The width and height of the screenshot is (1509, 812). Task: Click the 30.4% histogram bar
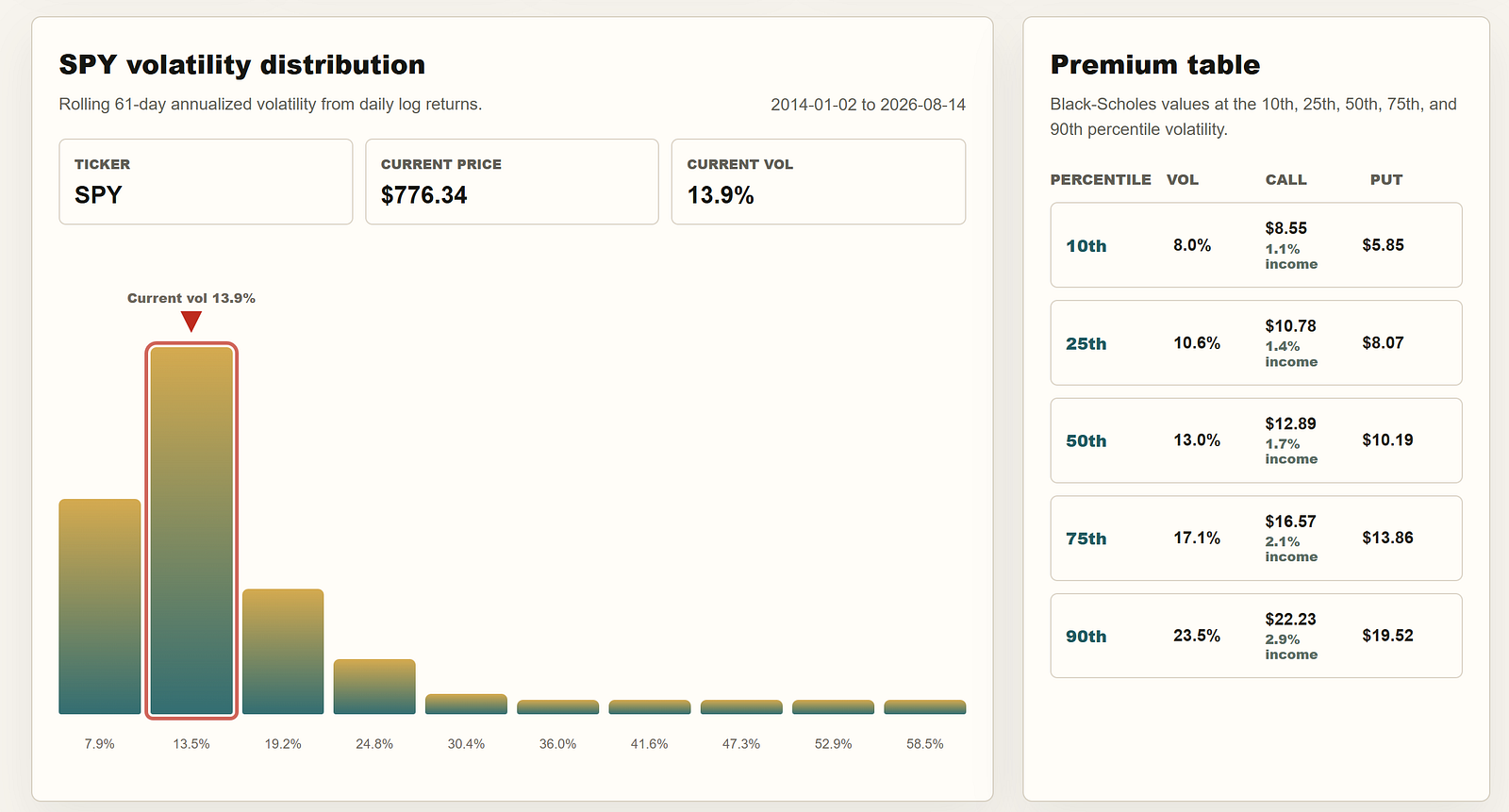pos(466,704)
